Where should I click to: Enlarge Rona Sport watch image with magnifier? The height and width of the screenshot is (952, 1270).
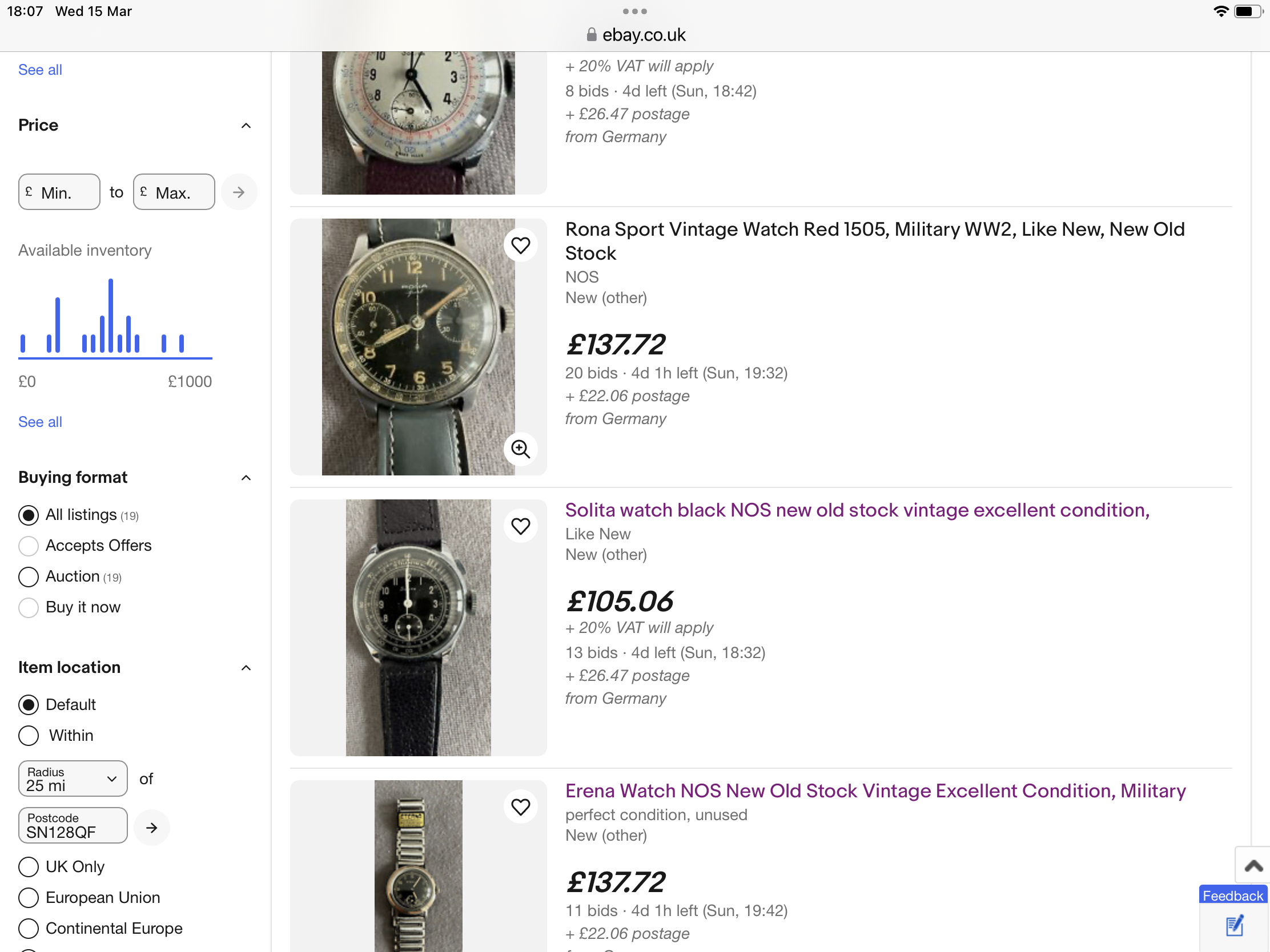[520, 449]
